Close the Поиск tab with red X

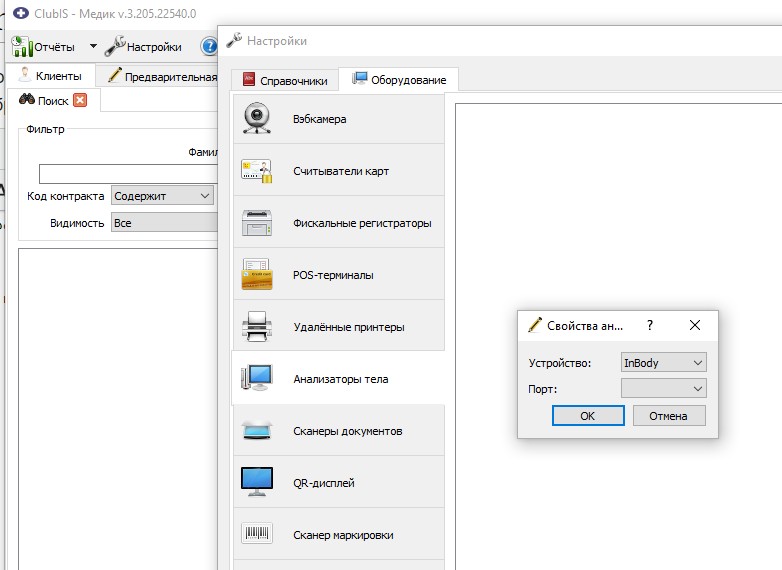tap(80, 100)
